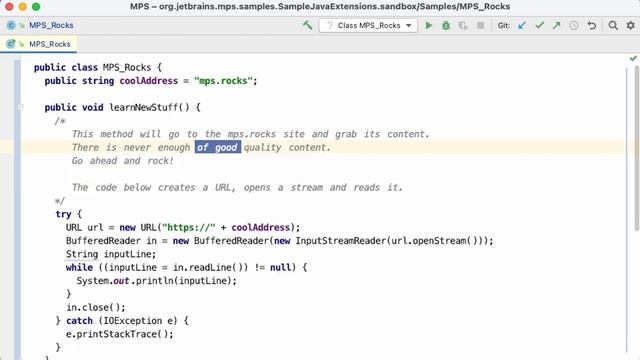Click the highlighted "of good" selection
Screen dimensions: 640x360
(218, 147)
